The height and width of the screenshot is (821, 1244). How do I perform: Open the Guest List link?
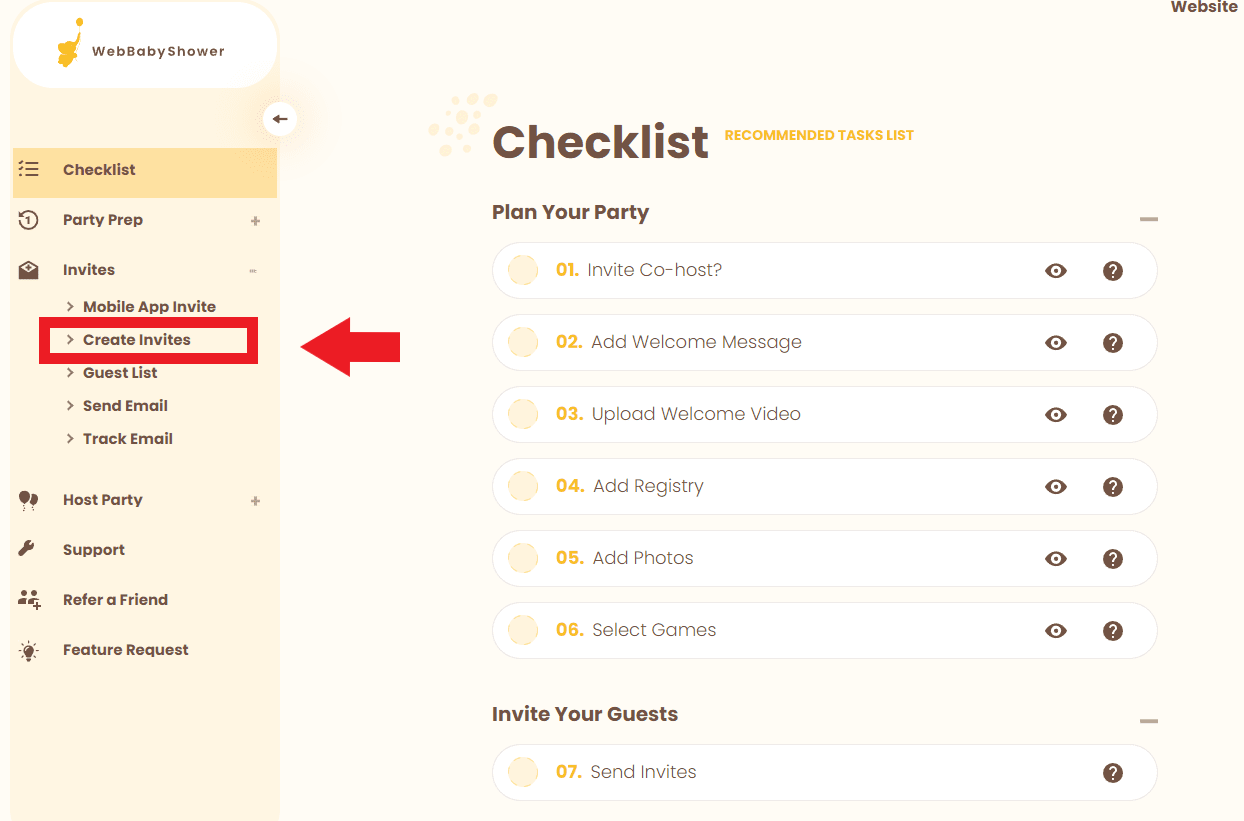(x=120, y=373)
